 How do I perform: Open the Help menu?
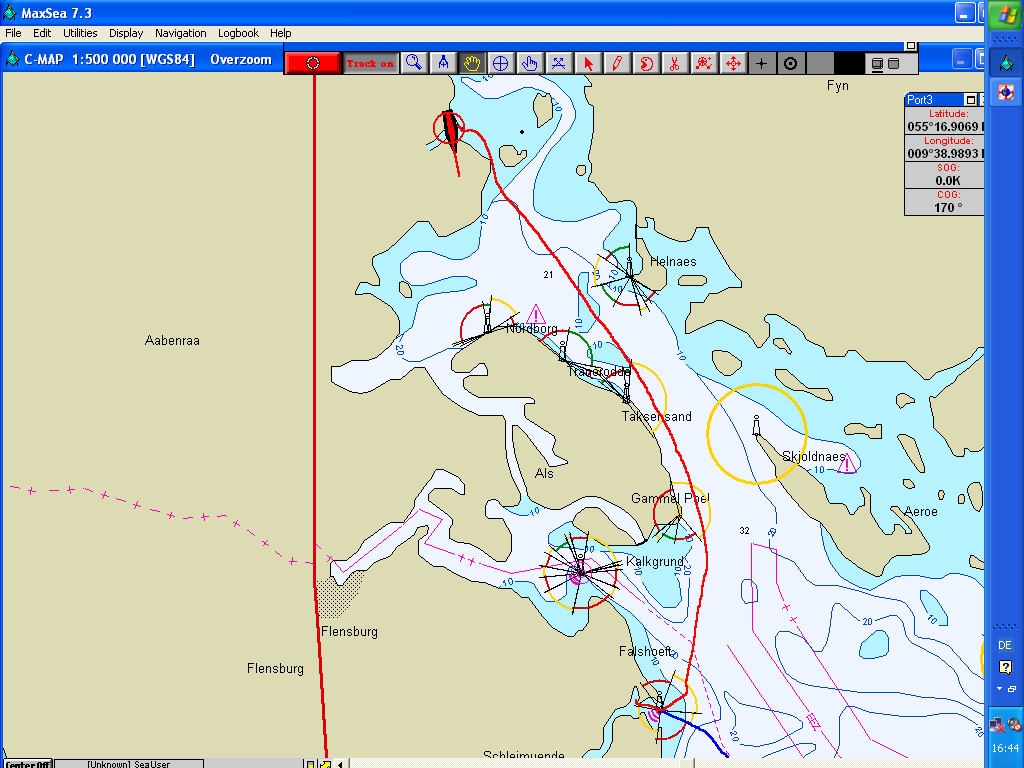tap(281, 33)
